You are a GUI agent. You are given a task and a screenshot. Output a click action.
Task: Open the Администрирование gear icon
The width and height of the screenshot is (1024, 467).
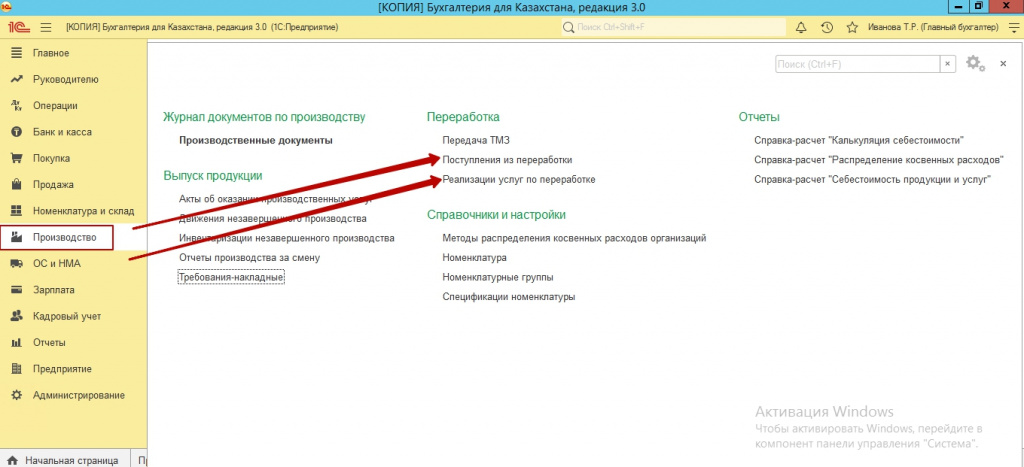pos(16,395)
